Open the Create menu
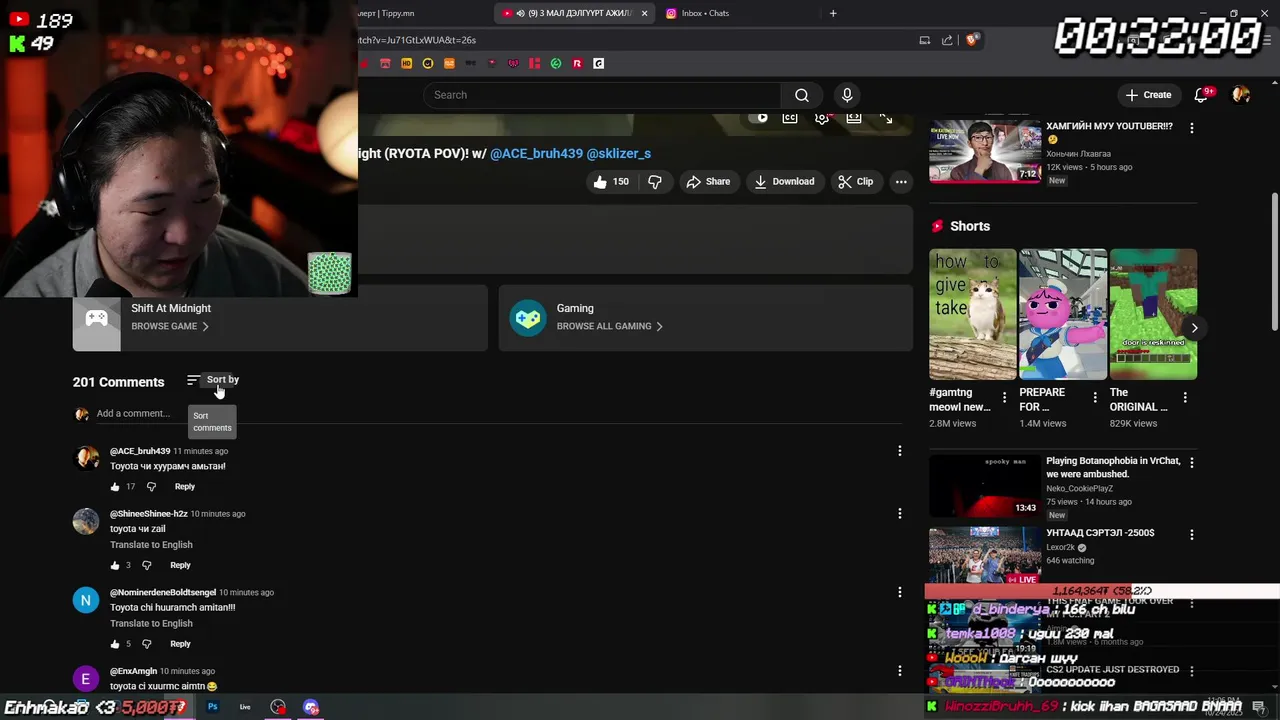 click(x=1148, y=95)
